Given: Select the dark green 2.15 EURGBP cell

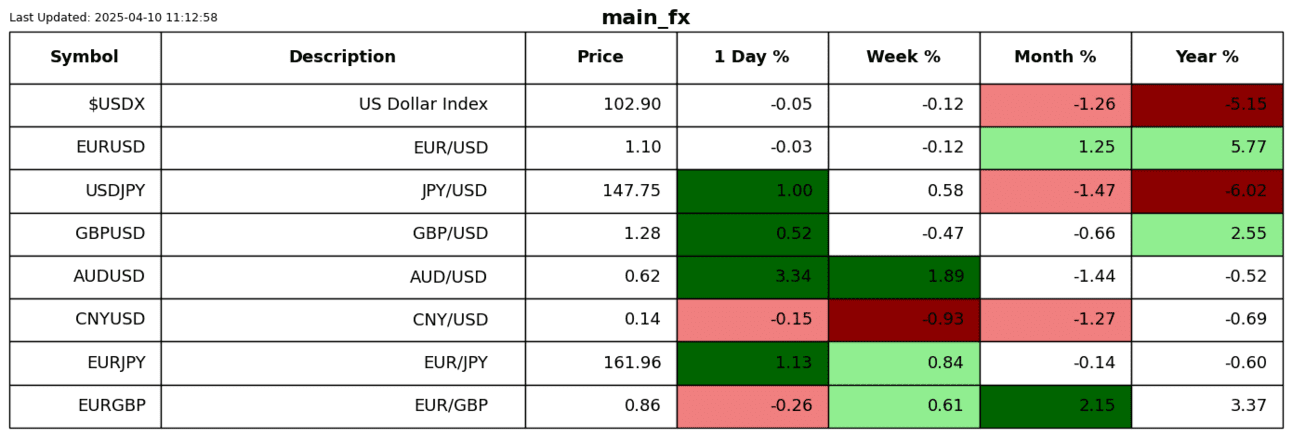Looking at the screenshot, I should click(1055, 406).
